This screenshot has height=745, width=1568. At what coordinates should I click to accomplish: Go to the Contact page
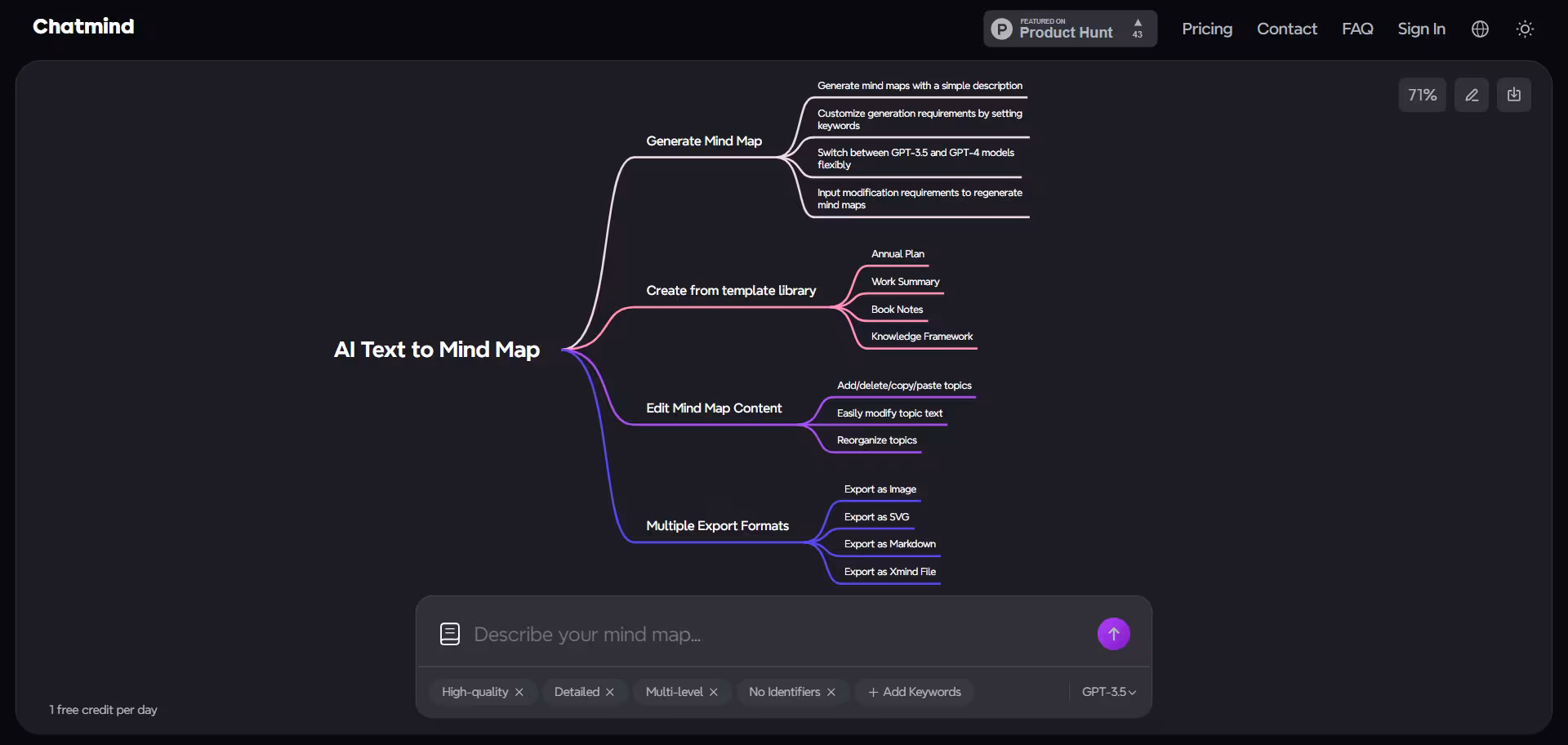(1286, 29)
